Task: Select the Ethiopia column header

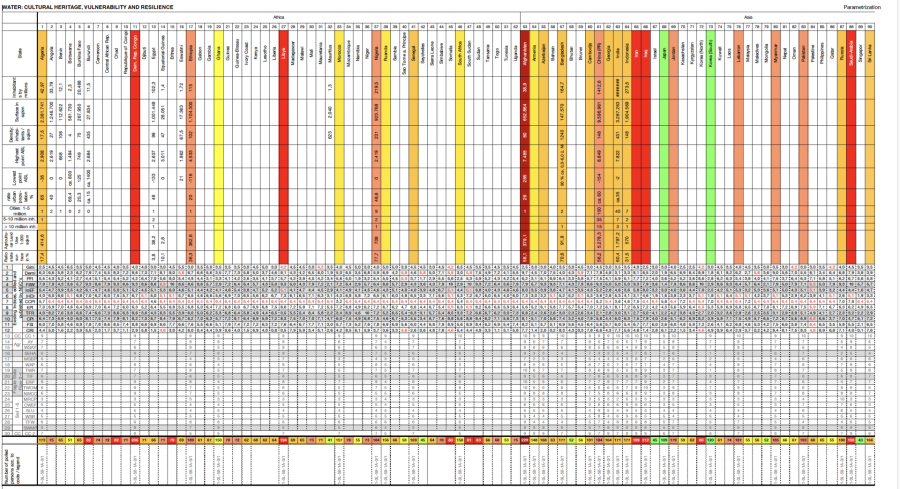Action: [x=190, y=49]
